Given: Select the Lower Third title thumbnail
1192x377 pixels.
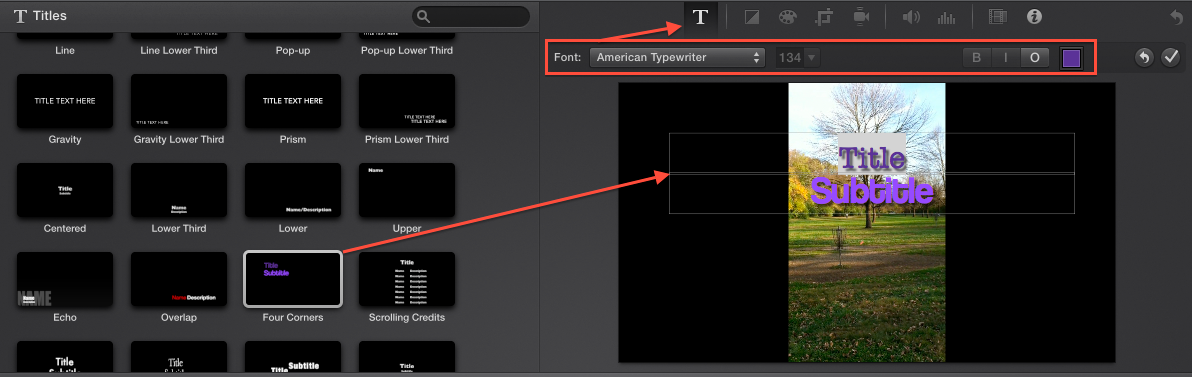Looking at the screenshot, I should point(179,189).
